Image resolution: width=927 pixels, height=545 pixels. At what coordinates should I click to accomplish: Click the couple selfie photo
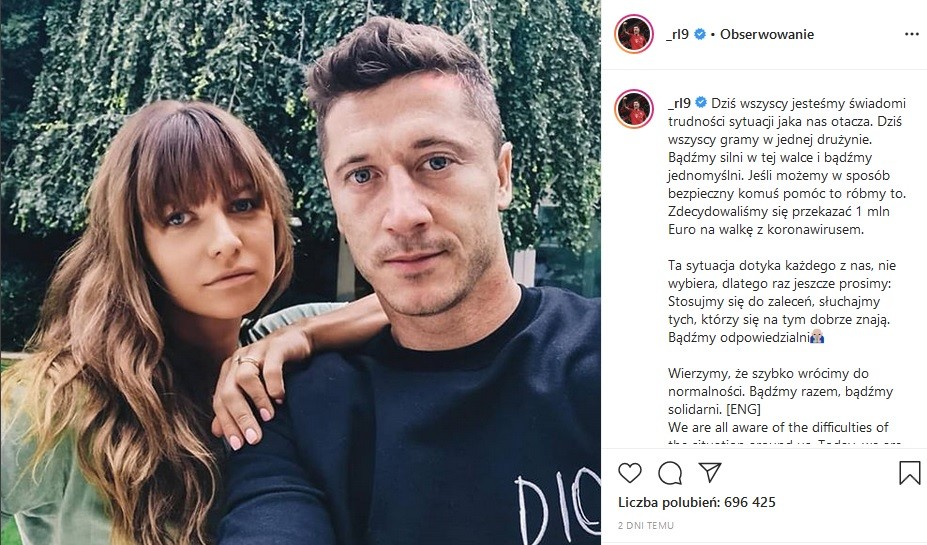coord(300,272)
